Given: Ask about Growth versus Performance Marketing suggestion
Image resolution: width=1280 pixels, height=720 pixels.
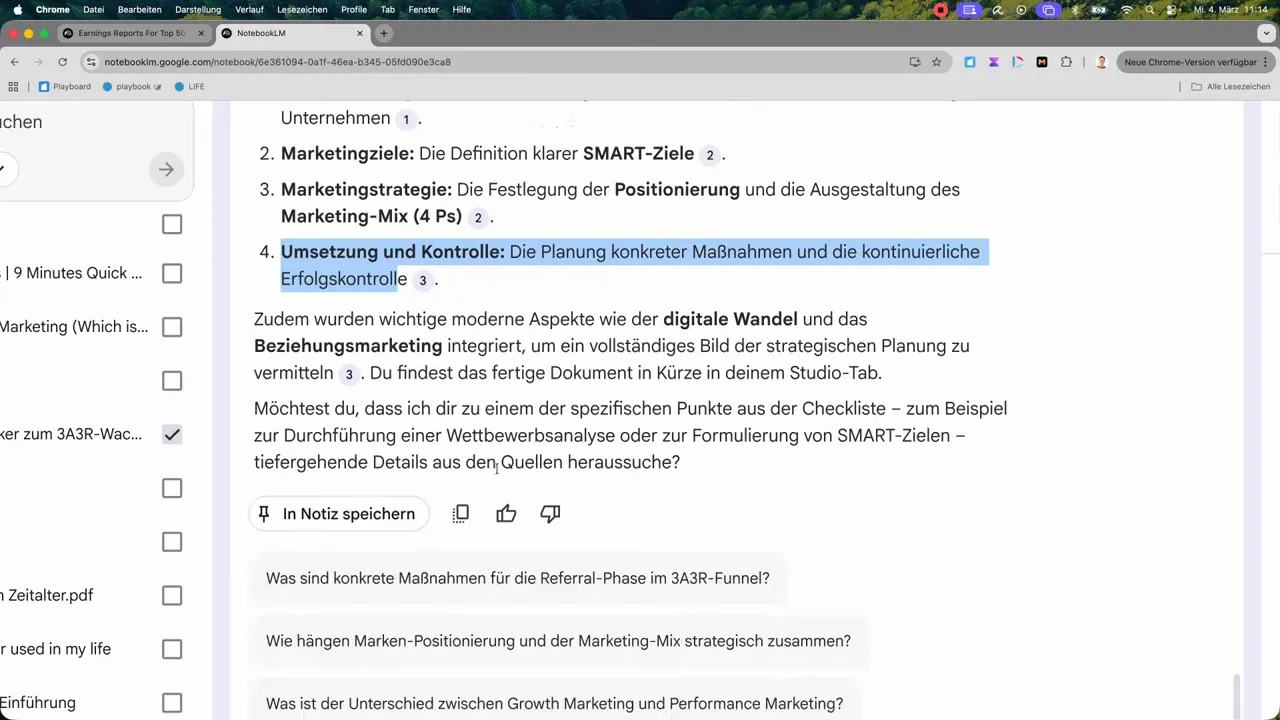Looking at the screenshot, I should point(554,703).
